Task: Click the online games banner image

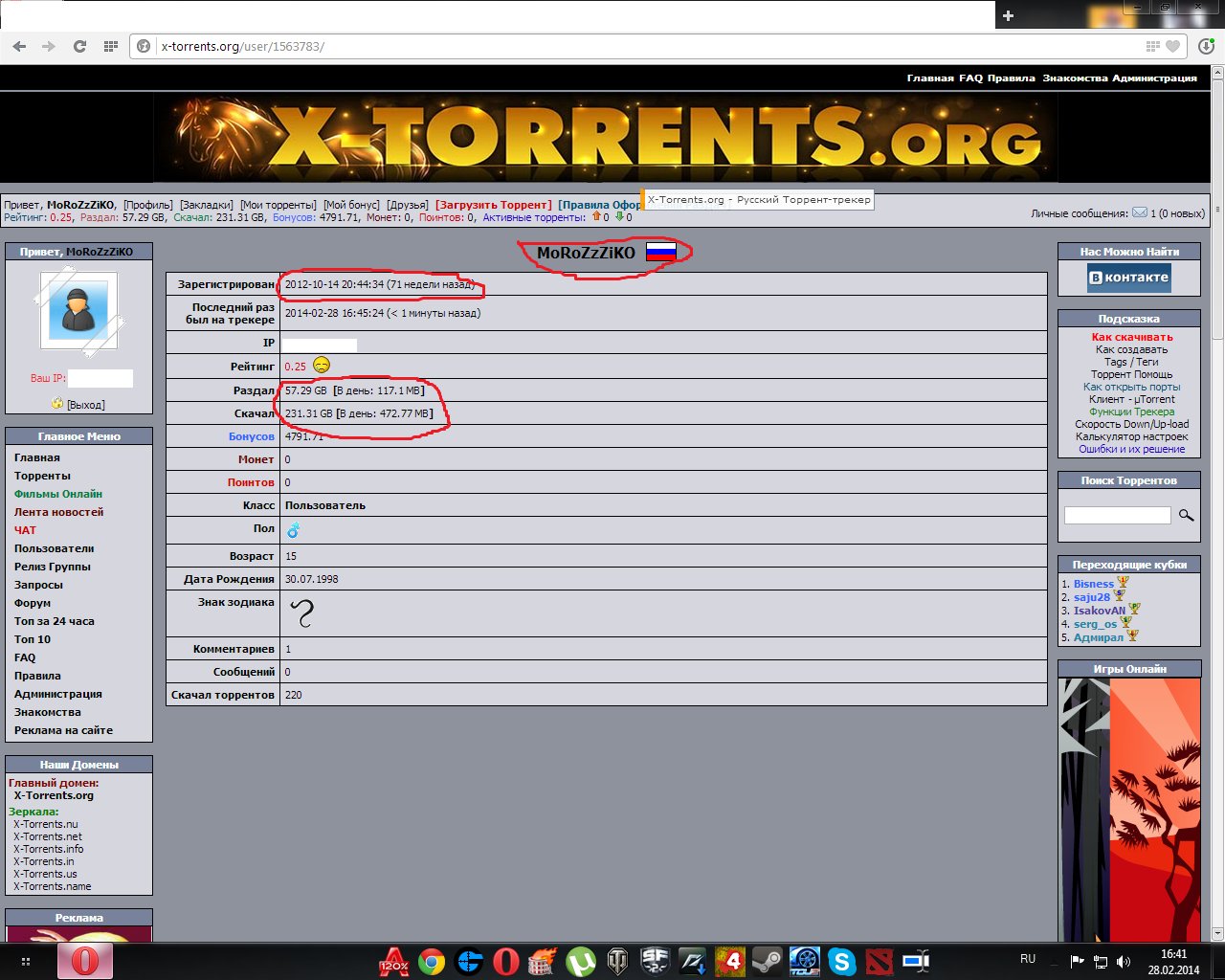Action: coord(1129,810)
